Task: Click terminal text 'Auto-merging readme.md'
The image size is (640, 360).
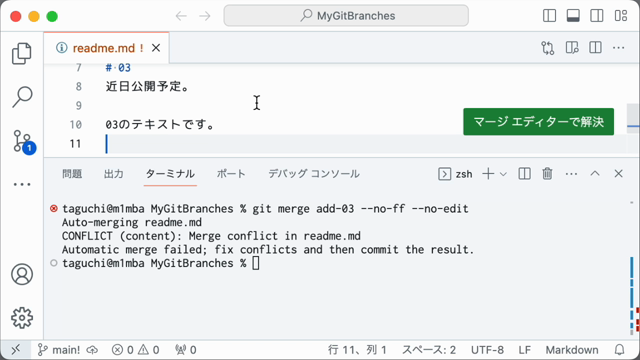Action: [x=132, y=222]
